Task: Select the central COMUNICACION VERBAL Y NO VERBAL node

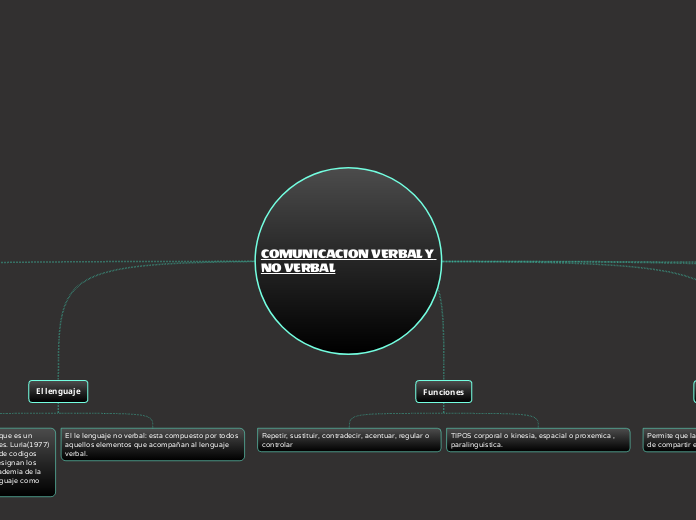Action: point(348,261)
